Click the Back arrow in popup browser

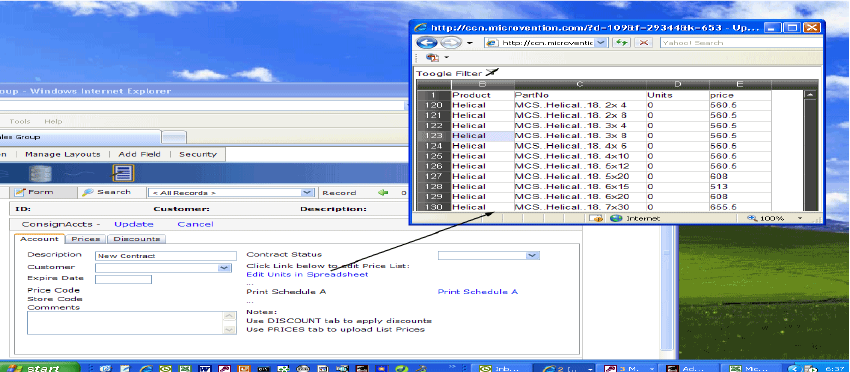(427, 43)
